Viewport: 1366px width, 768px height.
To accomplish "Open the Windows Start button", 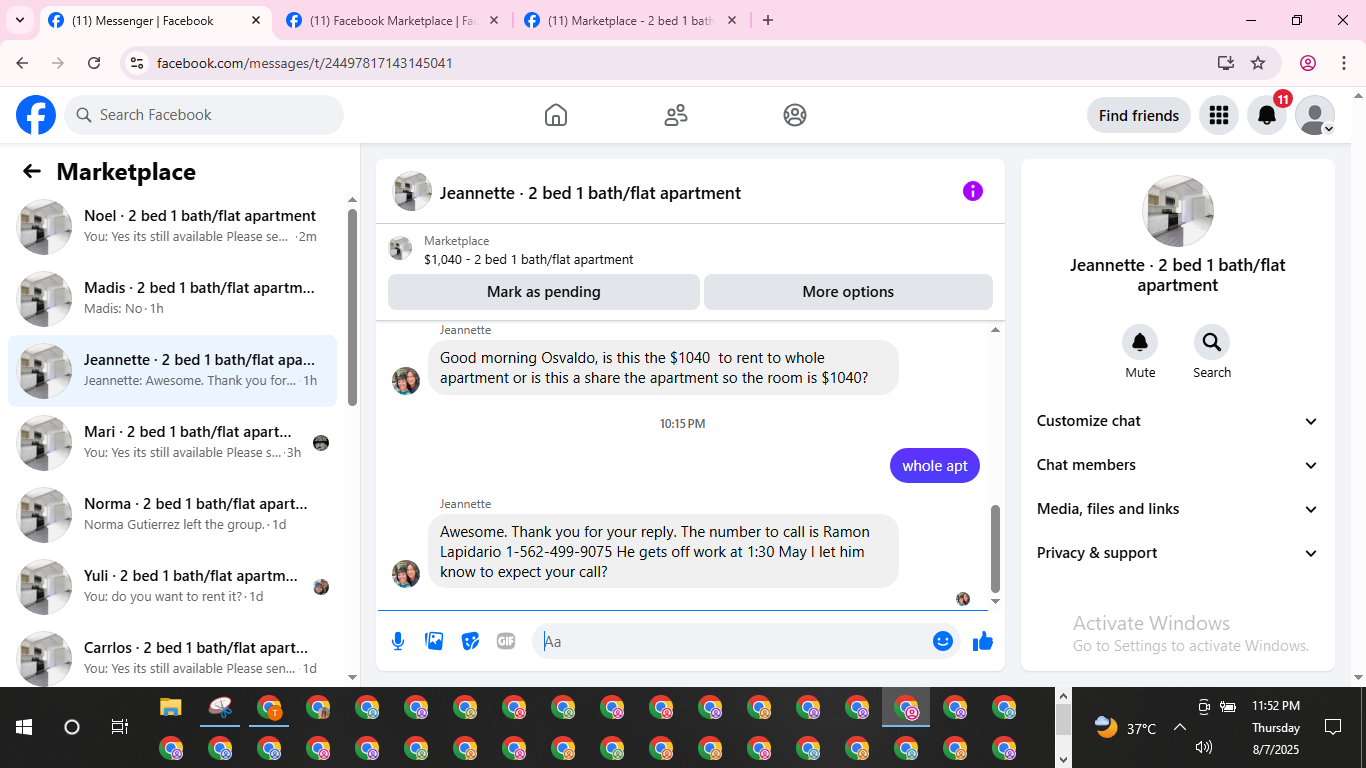I will [24, 727].
